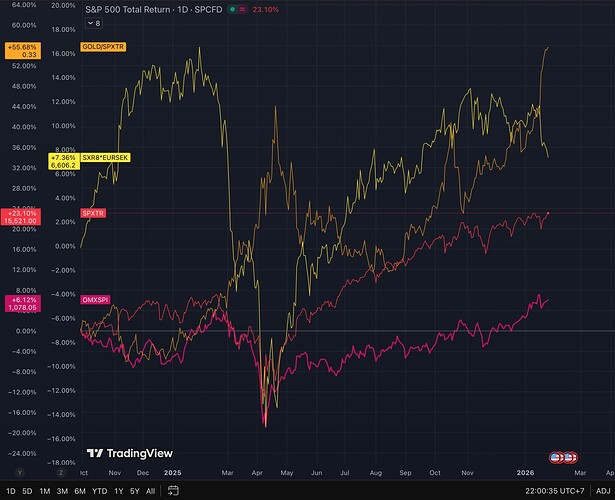Switch to the 3M range
Screen dimensions: 615x500
coord(62,491)
